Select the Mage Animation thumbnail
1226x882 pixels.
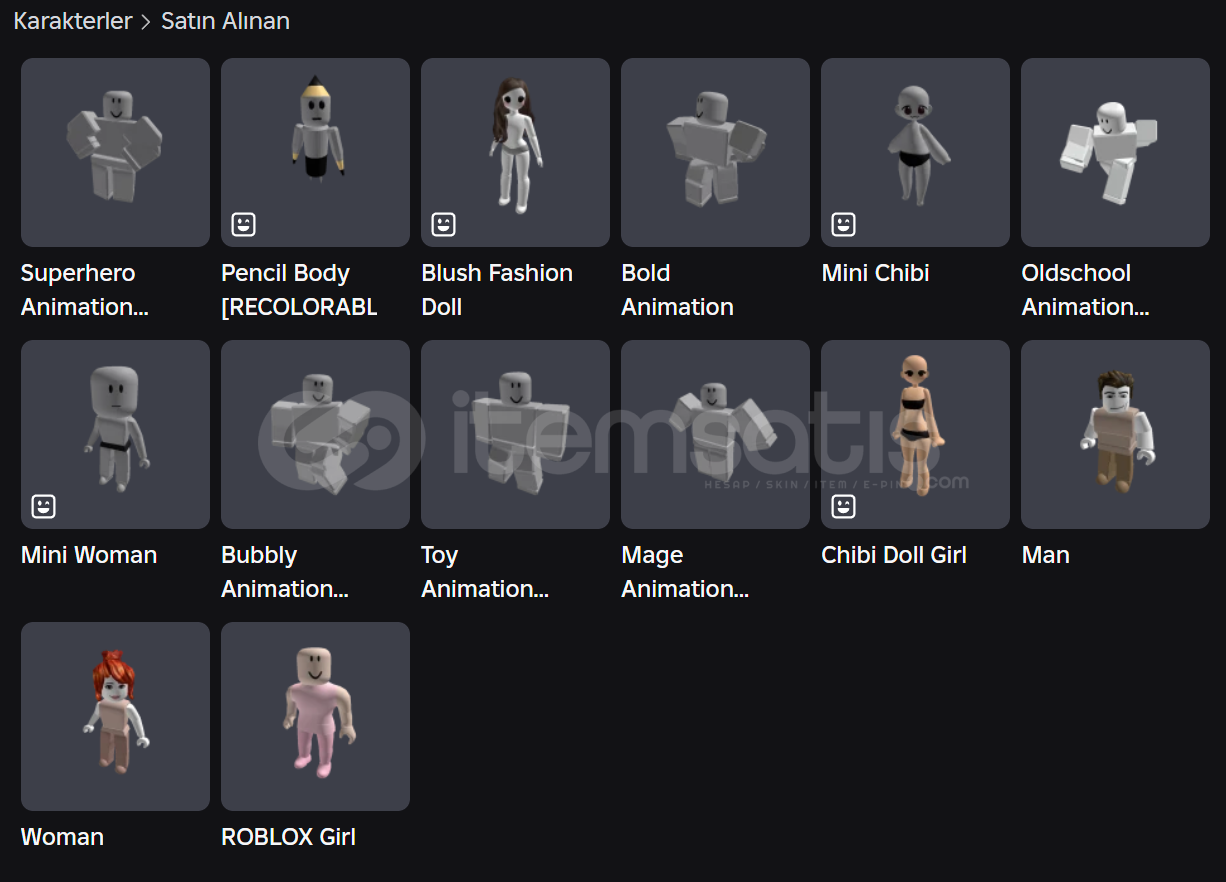715,434
